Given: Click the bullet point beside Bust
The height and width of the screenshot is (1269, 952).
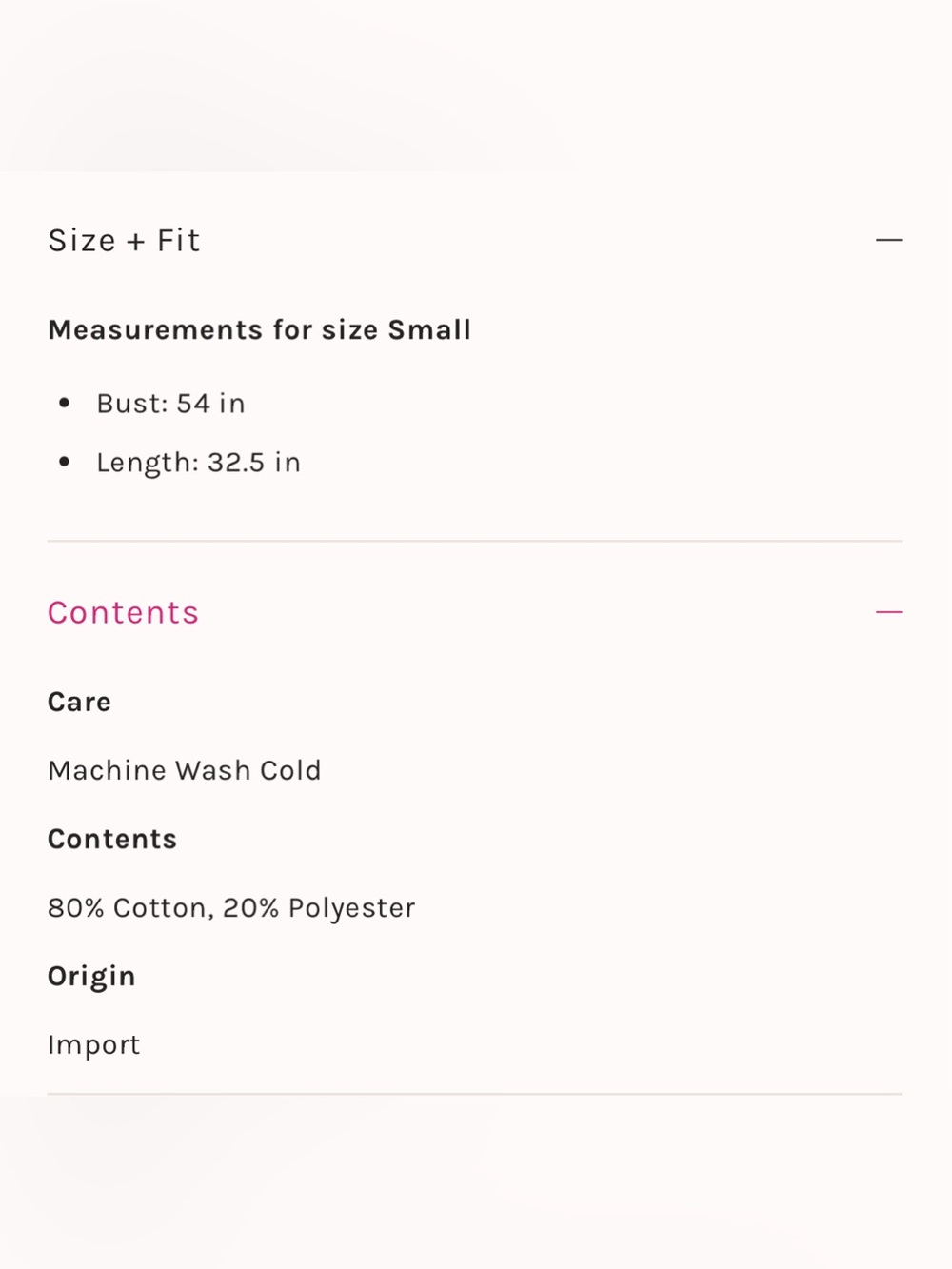Looking at the screenshot, I should click(x=64, y=403).
